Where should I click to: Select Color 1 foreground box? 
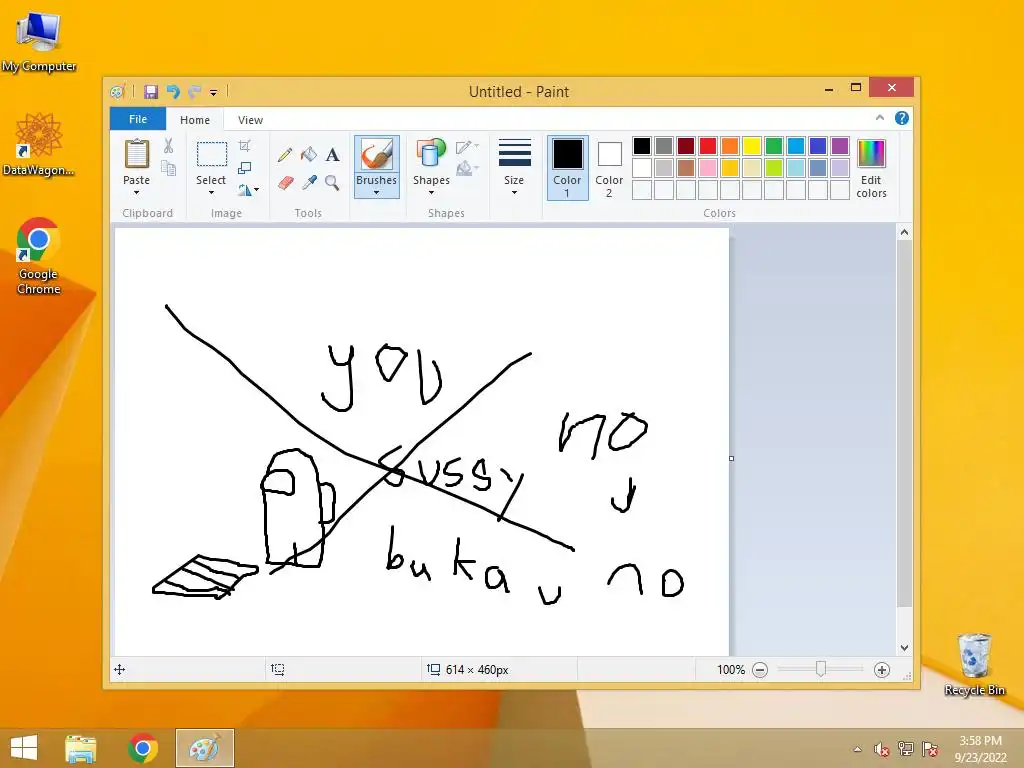567,167
